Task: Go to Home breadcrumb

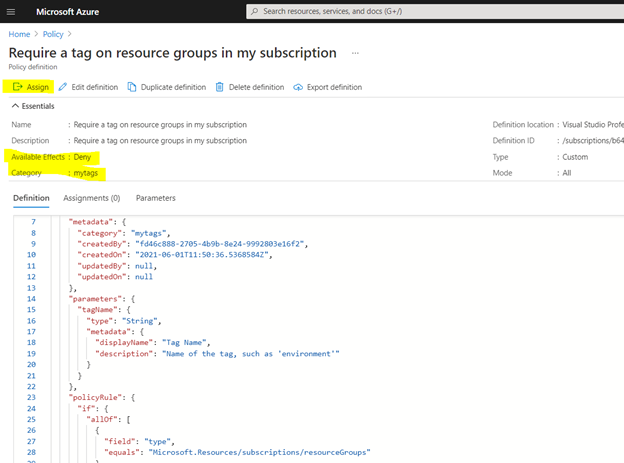Action: (x=20, y=34)
